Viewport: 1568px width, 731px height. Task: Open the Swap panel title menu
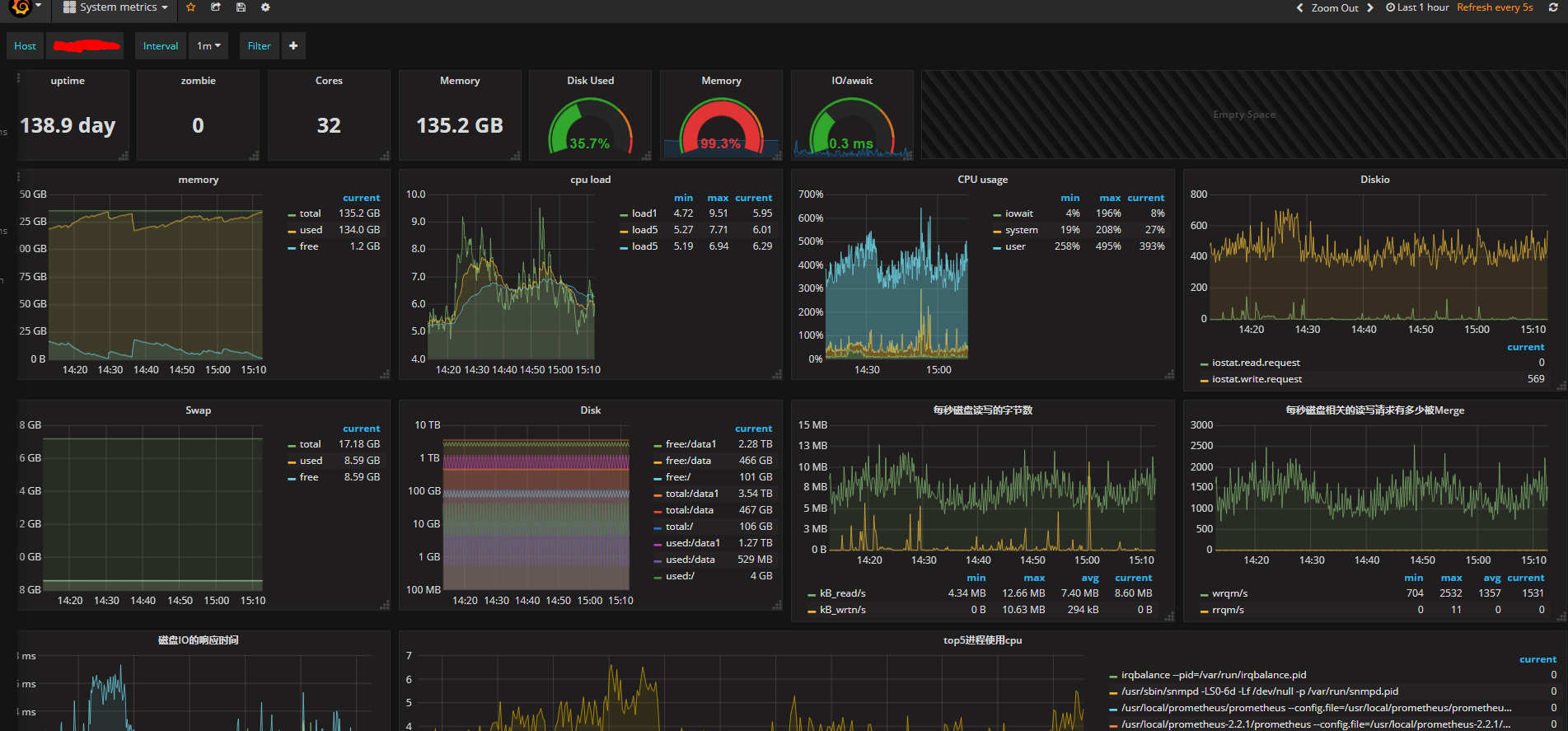(x=198, y=410)
